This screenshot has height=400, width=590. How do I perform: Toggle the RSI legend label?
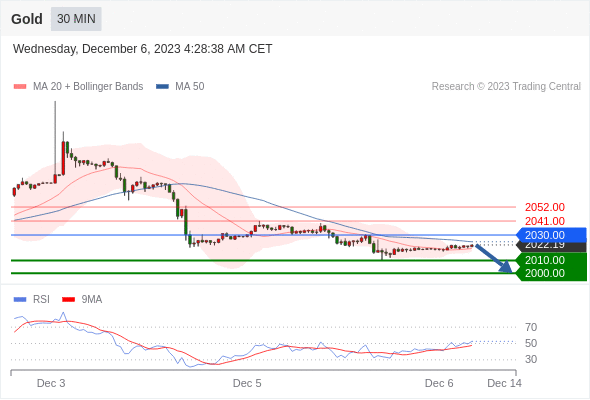click(x=41, y=300)
